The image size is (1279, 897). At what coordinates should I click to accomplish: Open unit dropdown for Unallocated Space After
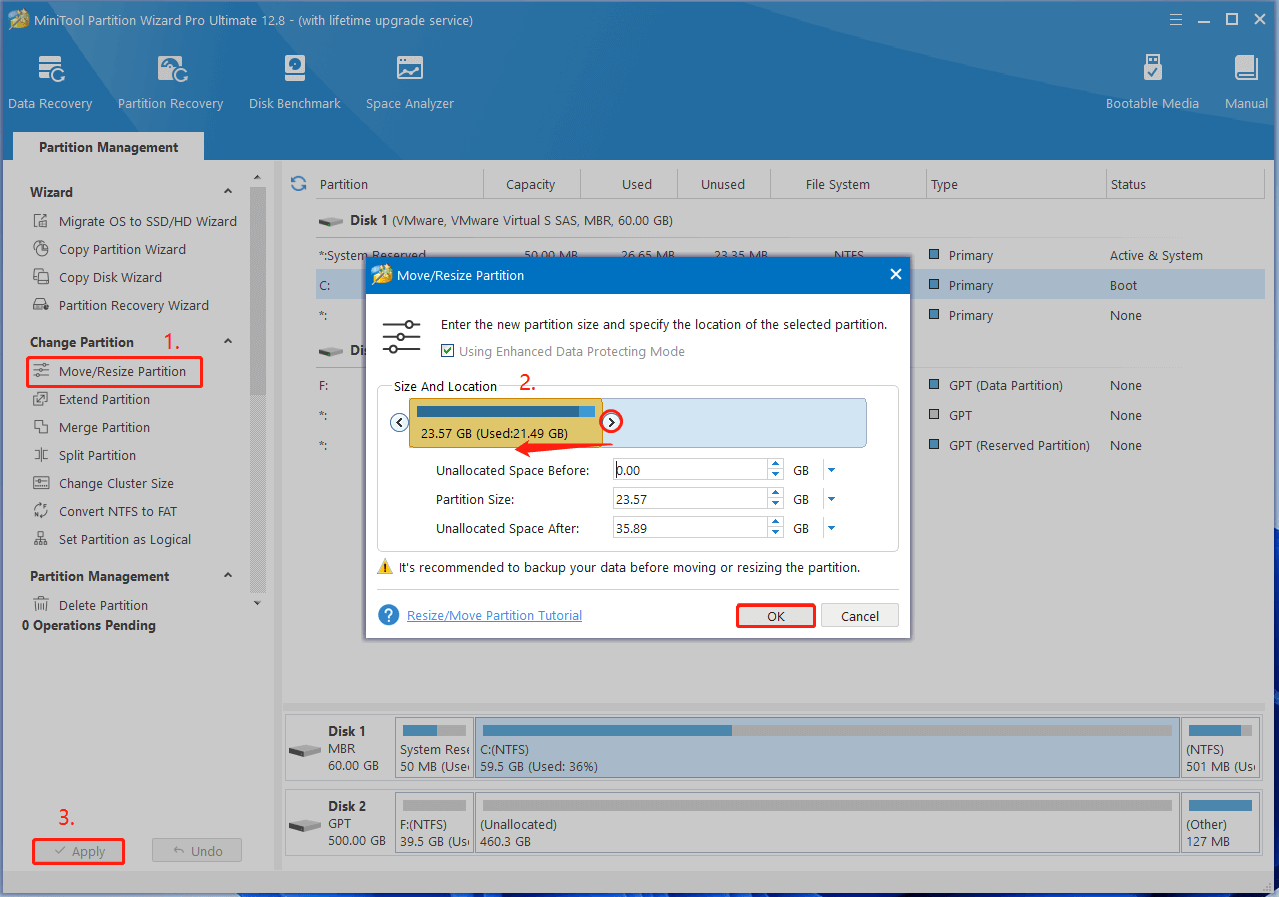831,528
